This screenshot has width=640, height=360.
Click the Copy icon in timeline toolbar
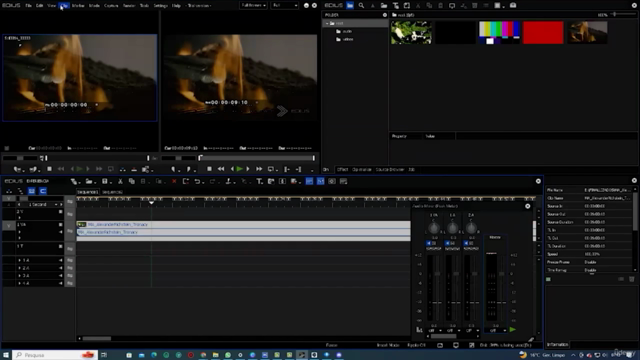click(131, 181)
